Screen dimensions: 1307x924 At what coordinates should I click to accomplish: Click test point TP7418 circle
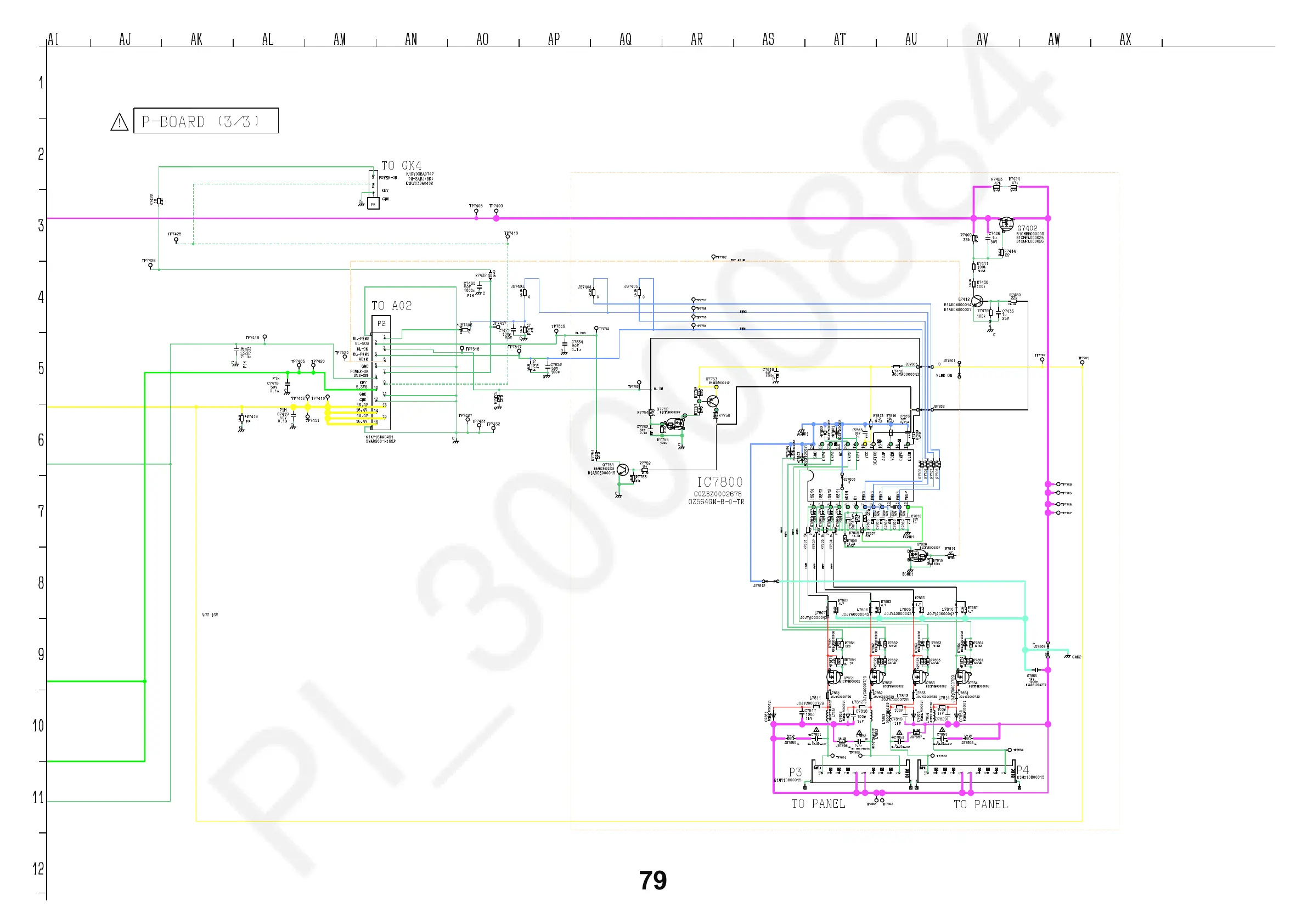coord(507,238)
